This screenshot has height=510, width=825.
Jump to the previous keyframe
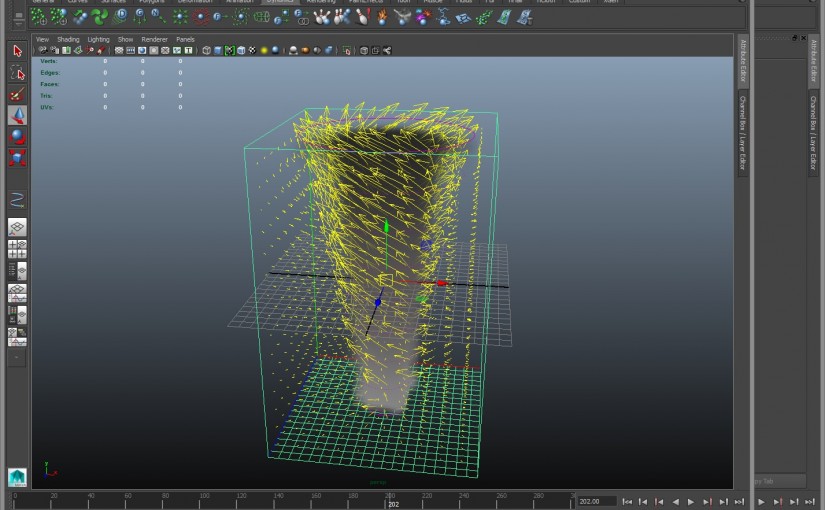pos(659,502)
